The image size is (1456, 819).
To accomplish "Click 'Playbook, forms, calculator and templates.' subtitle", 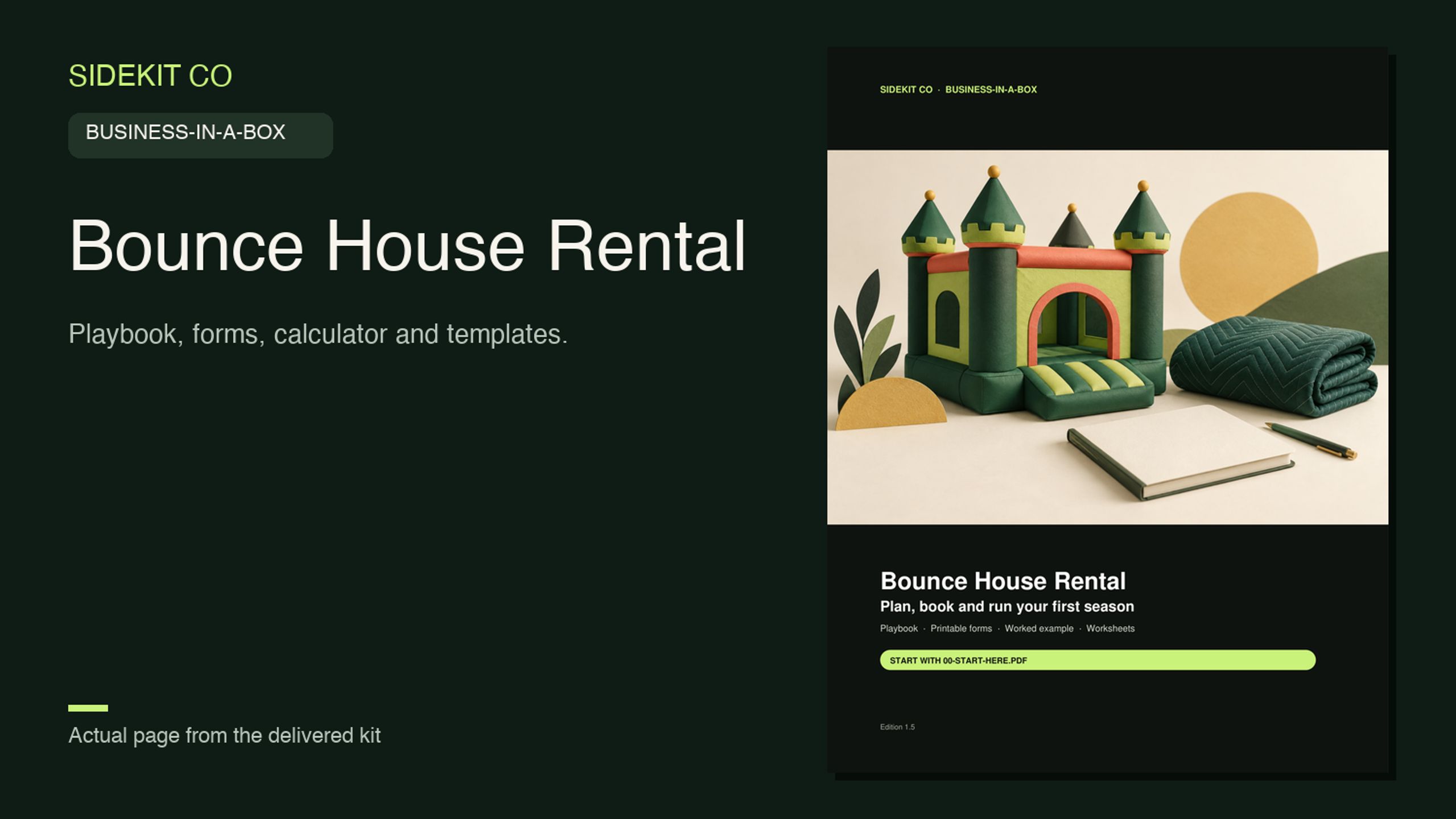I will [x=318, y=334].
